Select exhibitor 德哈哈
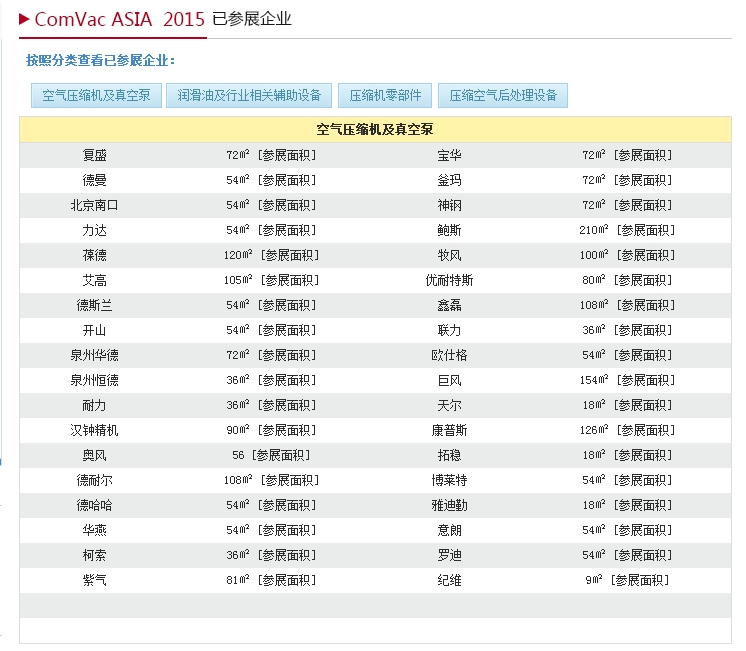This screenshot has width=746, height=651. [x=94, y=505]
